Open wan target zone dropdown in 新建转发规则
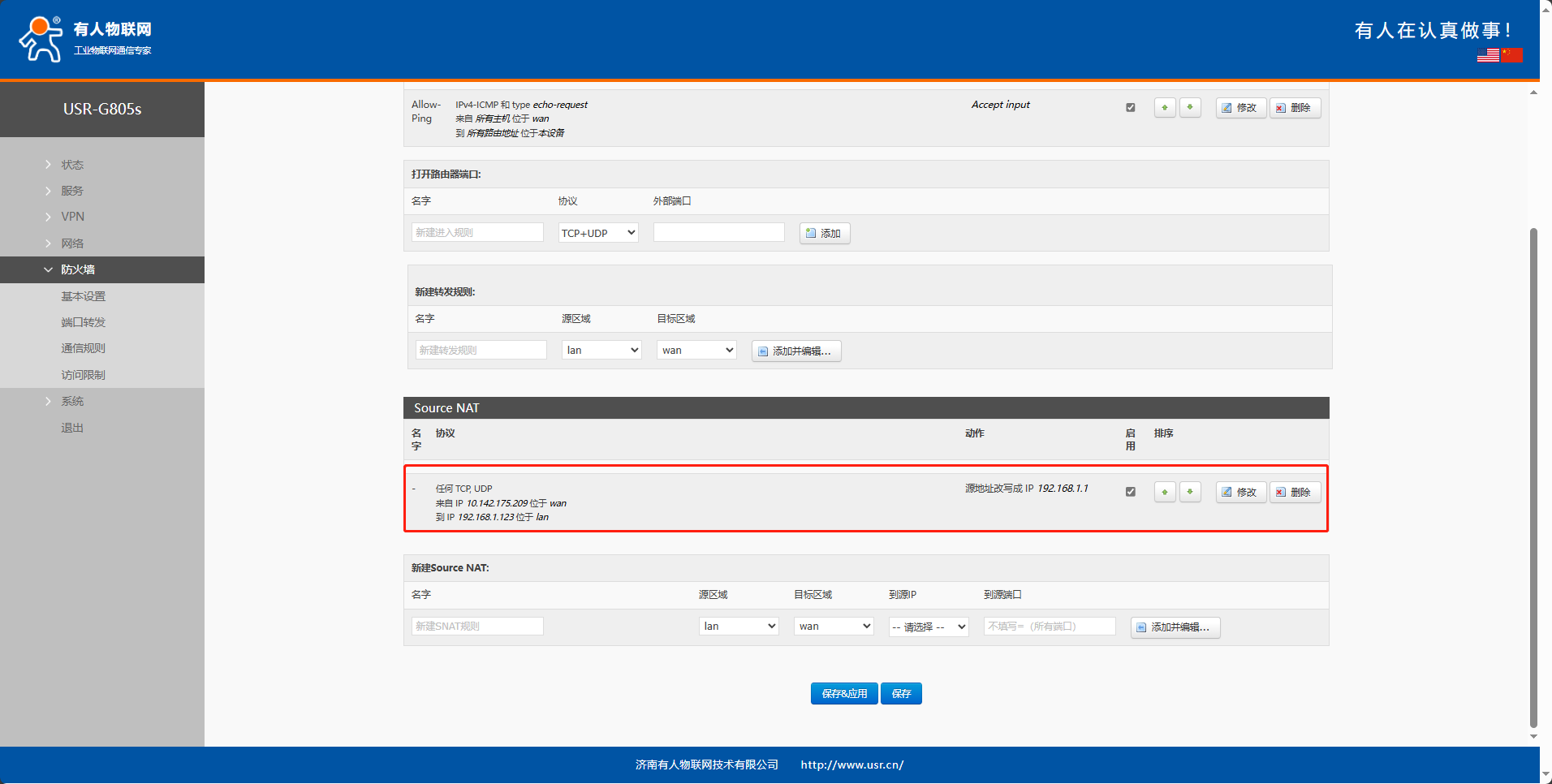This screenshot has width=1552, height=784. [x=696, y=351]
